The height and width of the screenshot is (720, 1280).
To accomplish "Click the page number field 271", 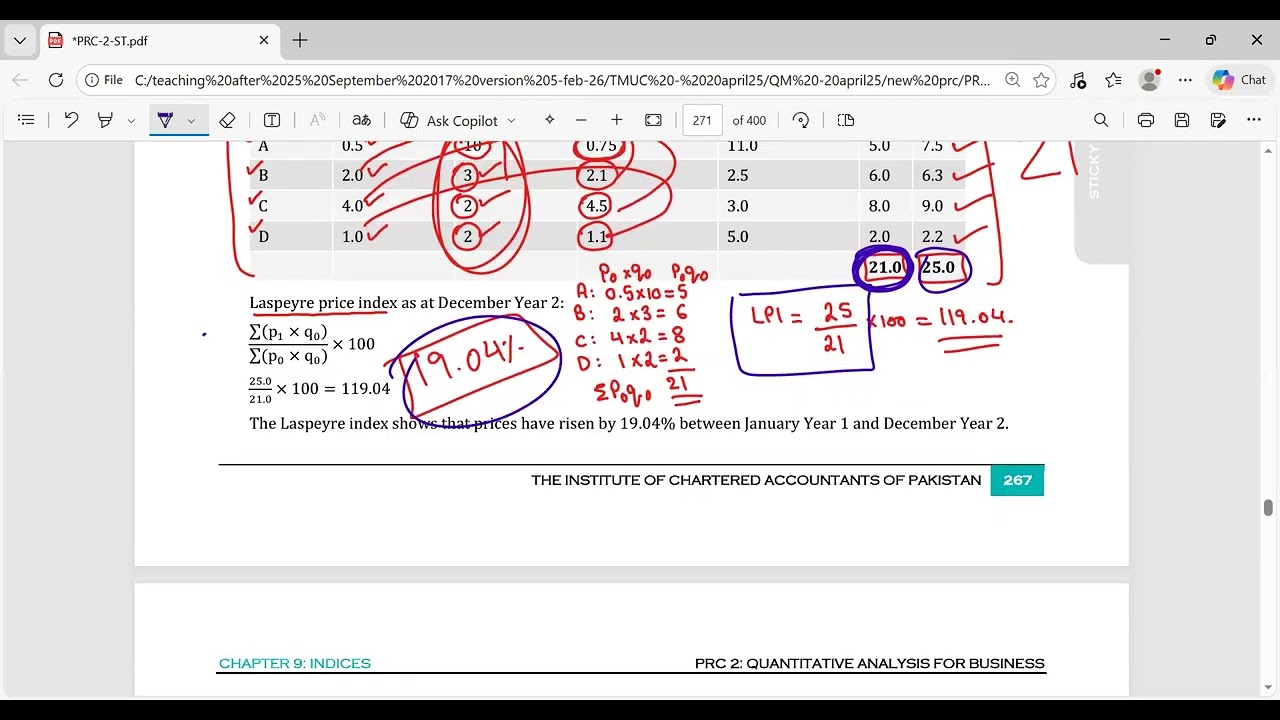I will click(x=702, y=120).
